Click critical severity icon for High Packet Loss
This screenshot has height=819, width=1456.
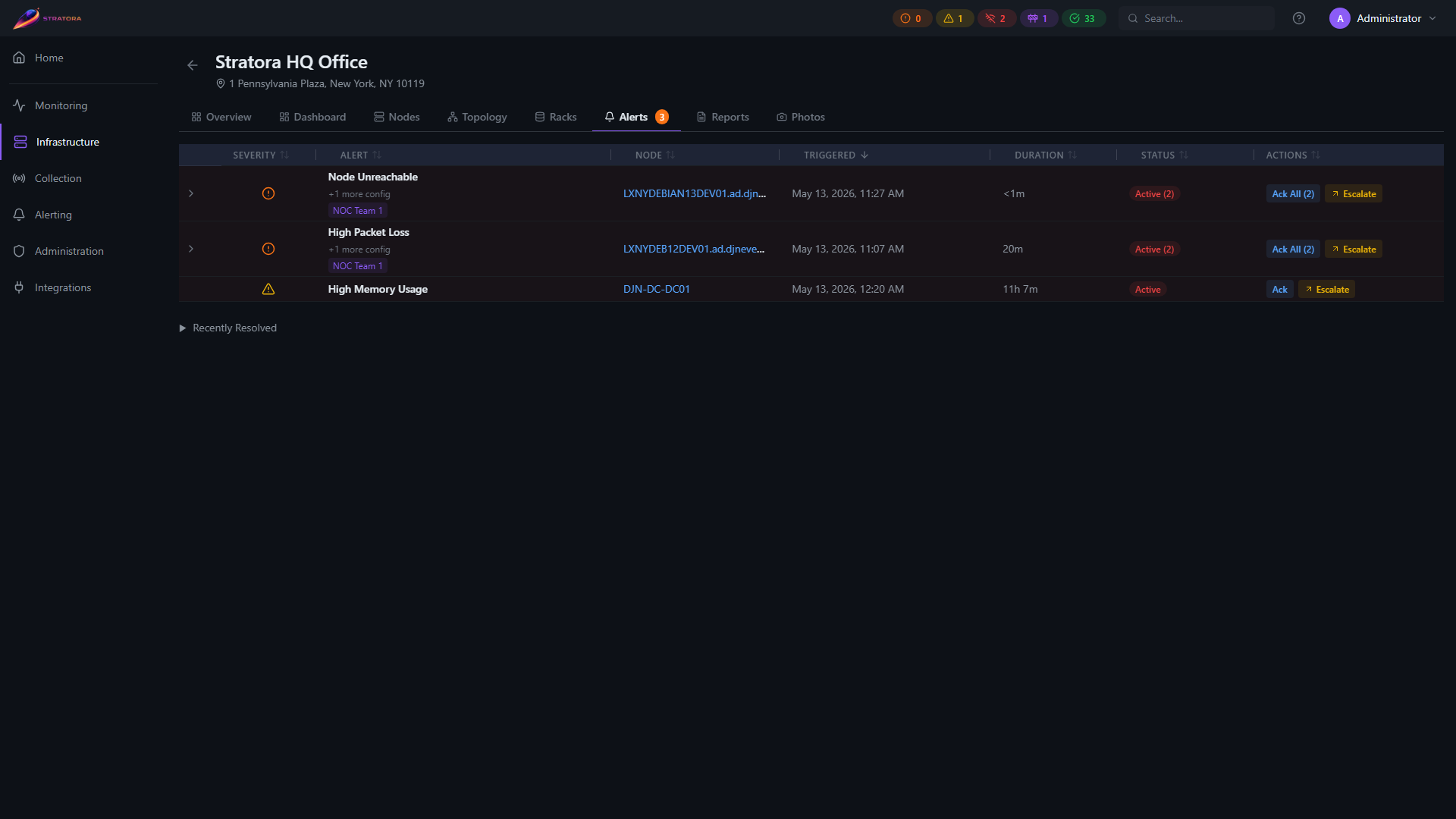(268, 249)
